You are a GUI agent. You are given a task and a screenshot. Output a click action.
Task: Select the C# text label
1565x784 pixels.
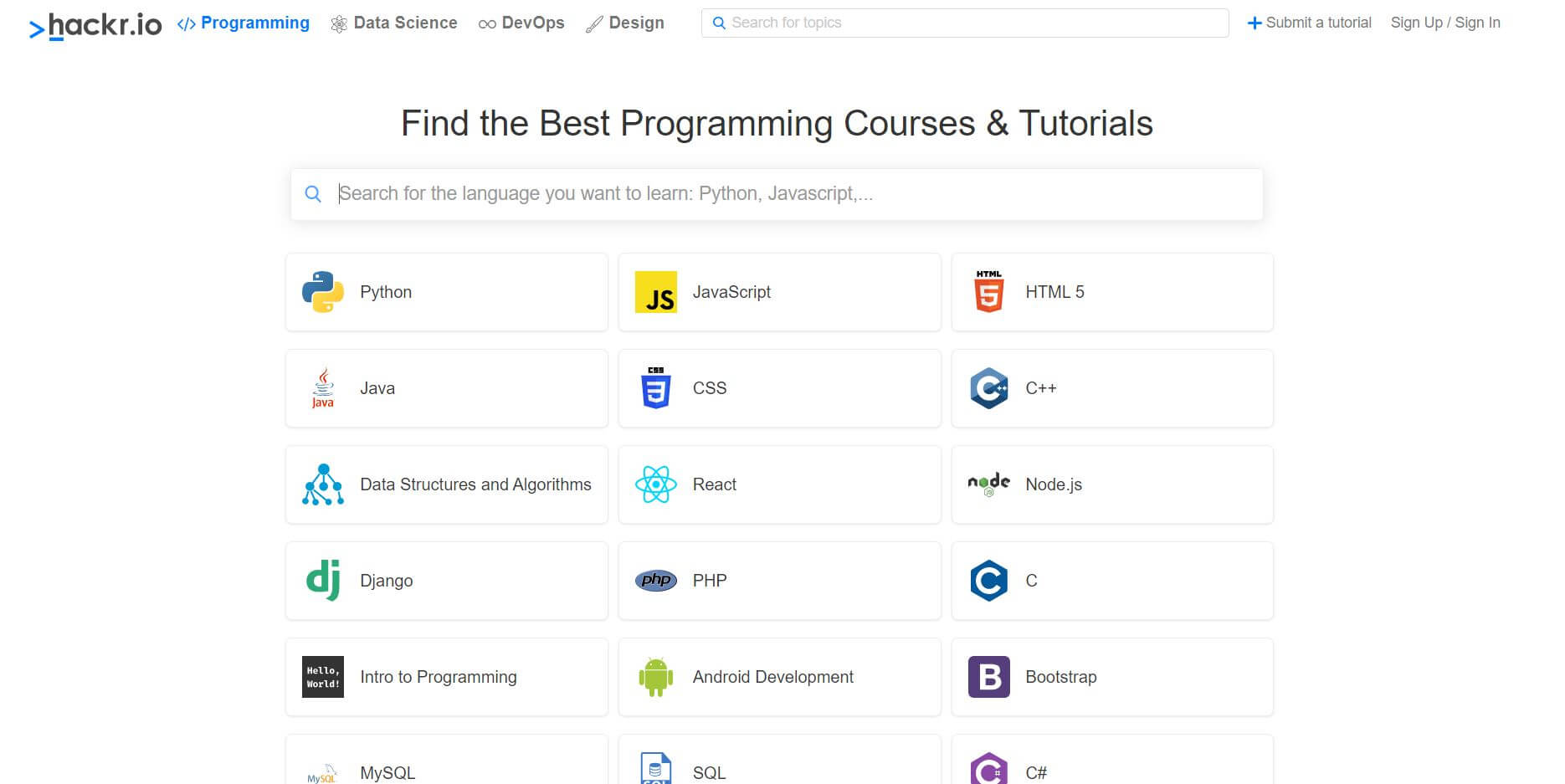pyautogui.click(x=1036, y=773)
